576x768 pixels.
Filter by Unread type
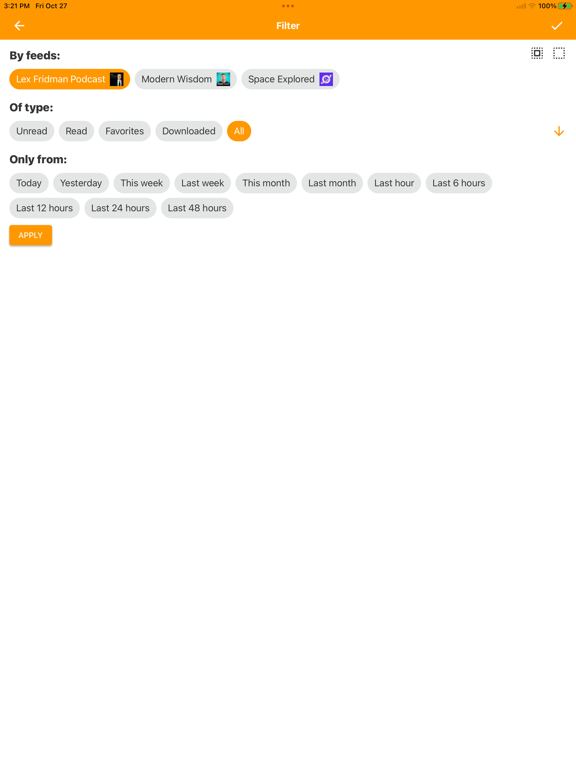pos(32,131)
